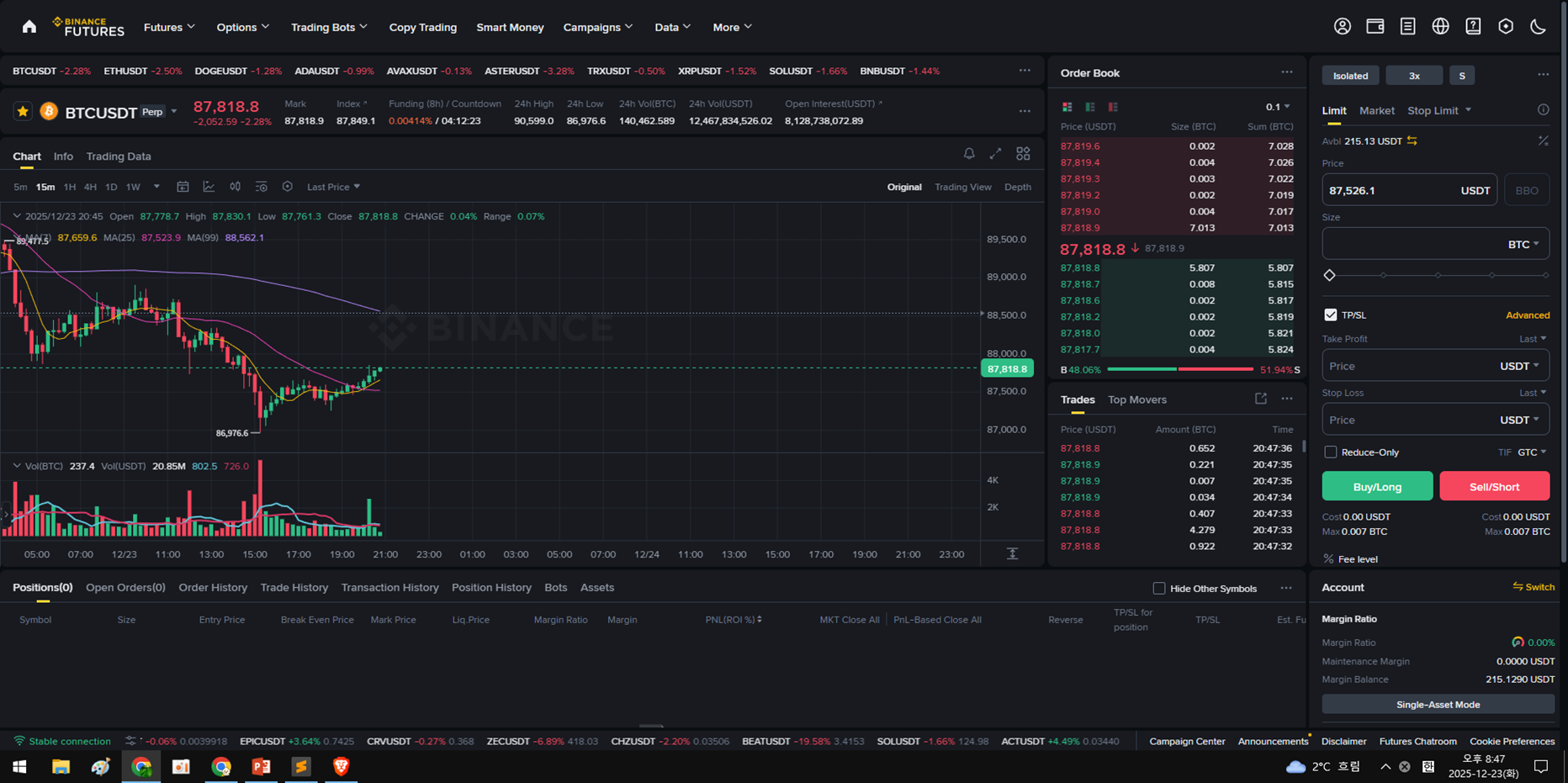Click order size slider diamond handle

1329,275
